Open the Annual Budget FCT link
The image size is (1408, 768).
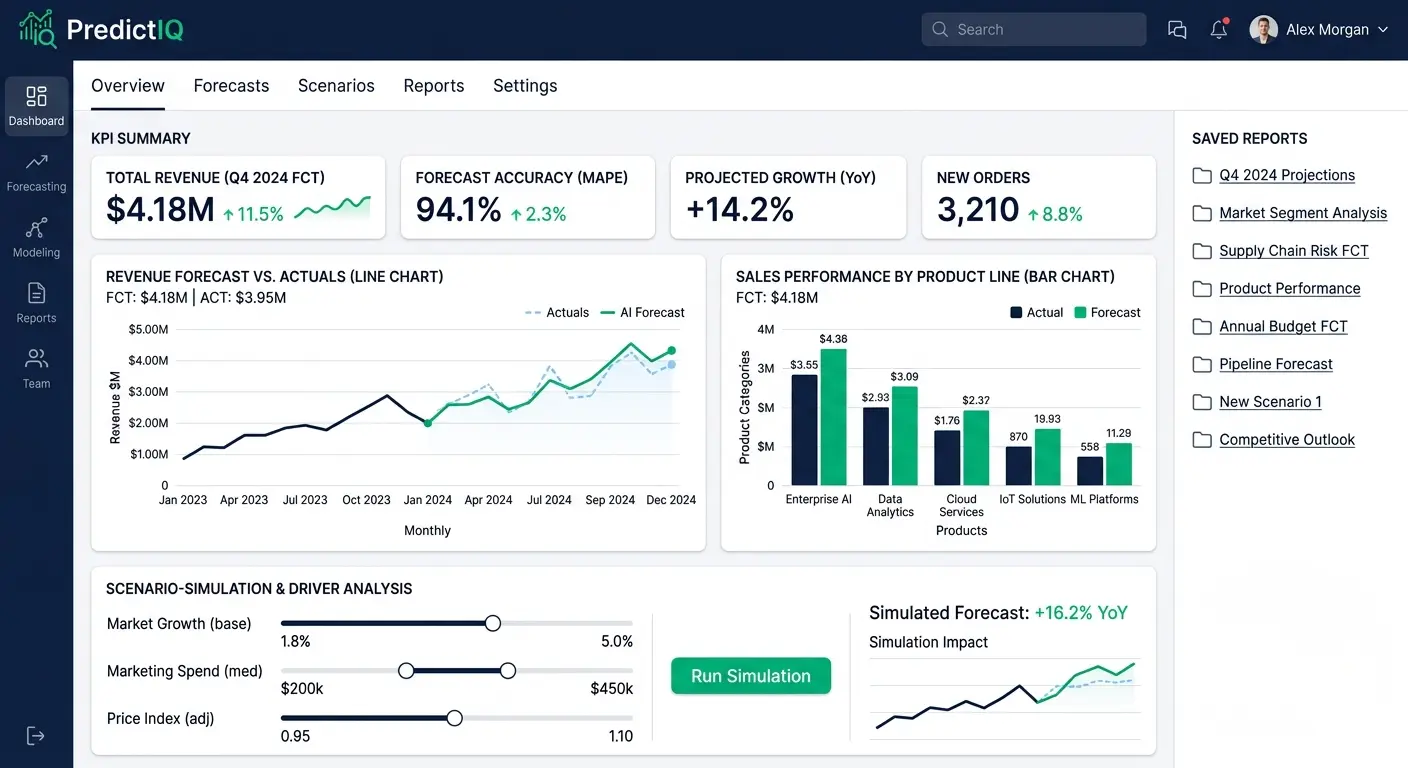(1283, 327)
